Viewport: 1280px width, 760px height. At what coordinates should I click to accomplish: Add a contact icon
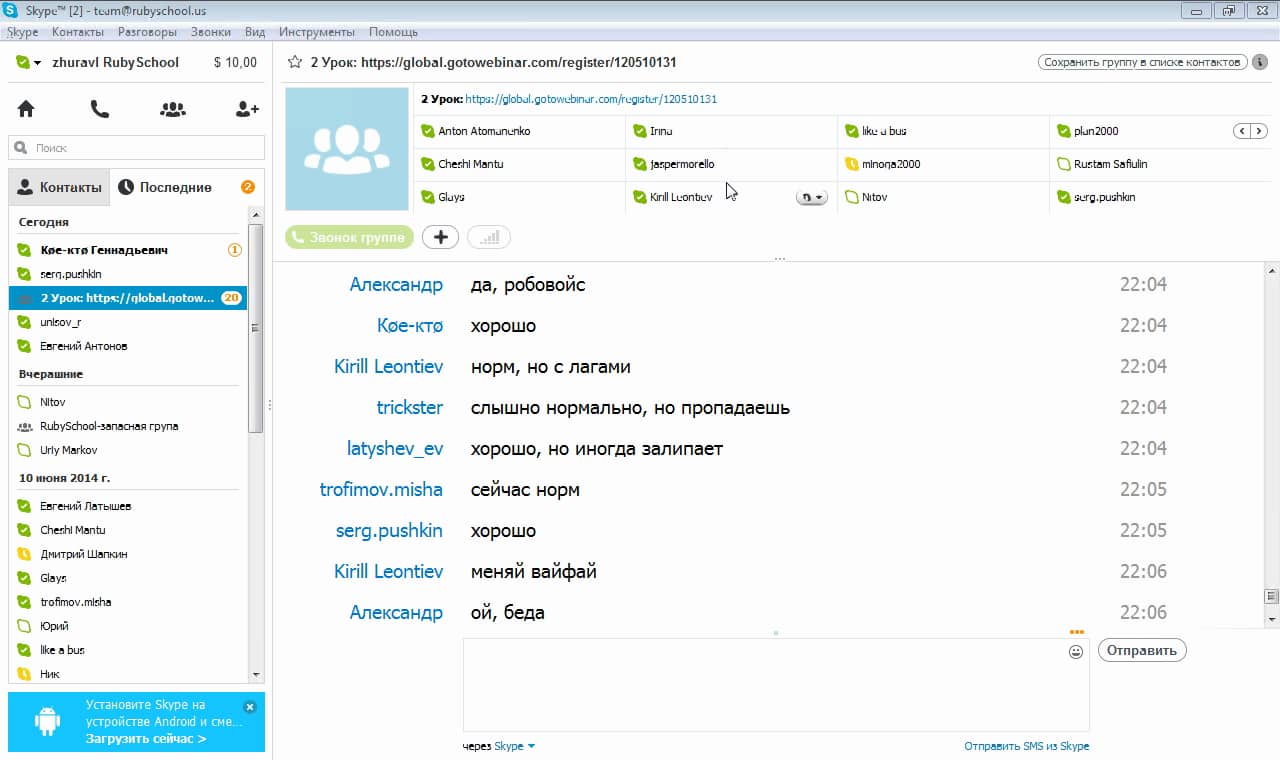coord(247,109)
